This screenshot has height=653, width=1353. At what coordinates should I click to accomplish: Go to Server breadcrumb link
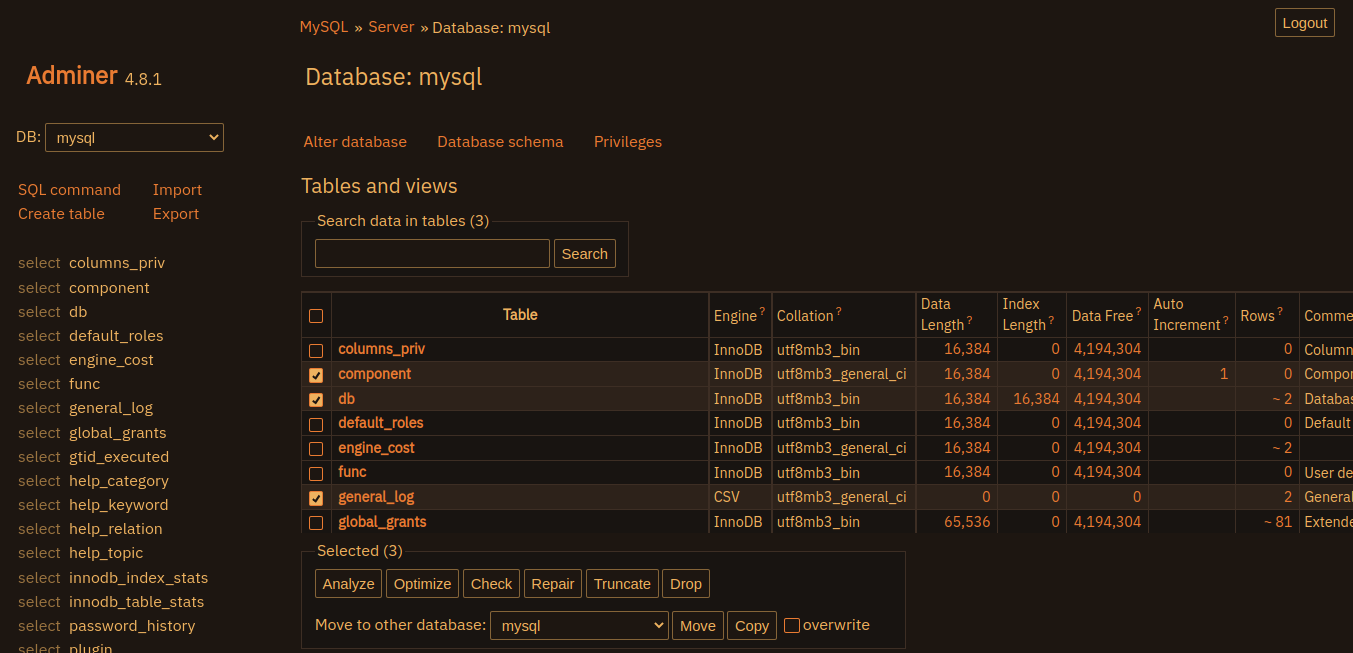(x=391, y=27)
